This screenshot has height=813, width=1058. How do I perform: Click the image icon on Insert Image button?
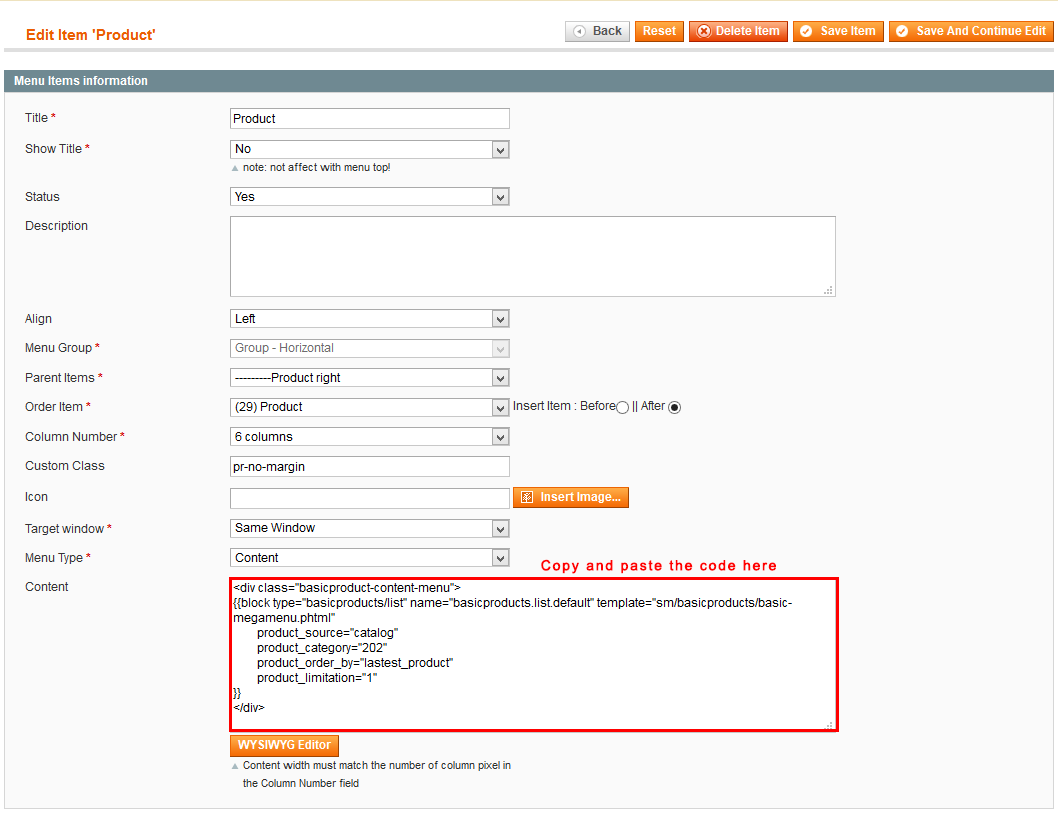(527, 497)
